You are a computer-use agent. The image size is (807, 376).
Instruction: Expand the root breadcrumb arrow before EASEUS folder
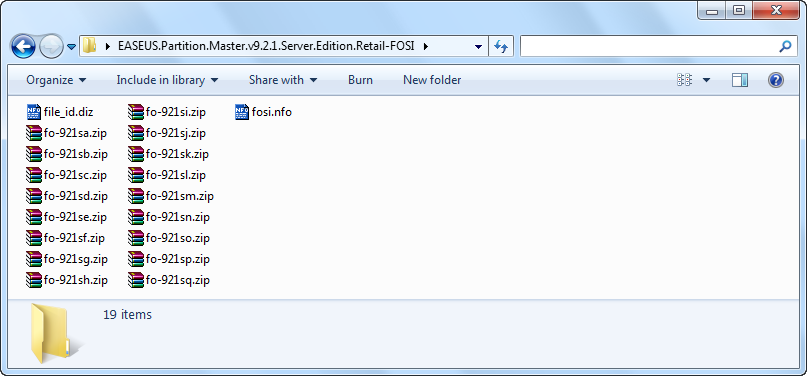click(x=108, y=46)
